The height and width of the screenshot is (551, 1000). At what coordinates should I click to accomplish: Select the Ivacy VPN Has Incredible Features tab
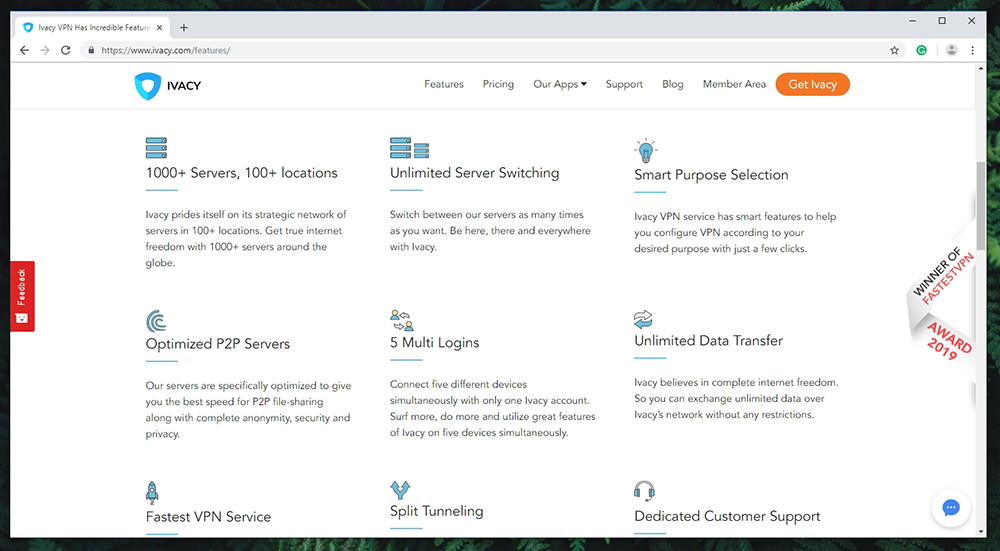pyautogui.click(x=93, y=27)
